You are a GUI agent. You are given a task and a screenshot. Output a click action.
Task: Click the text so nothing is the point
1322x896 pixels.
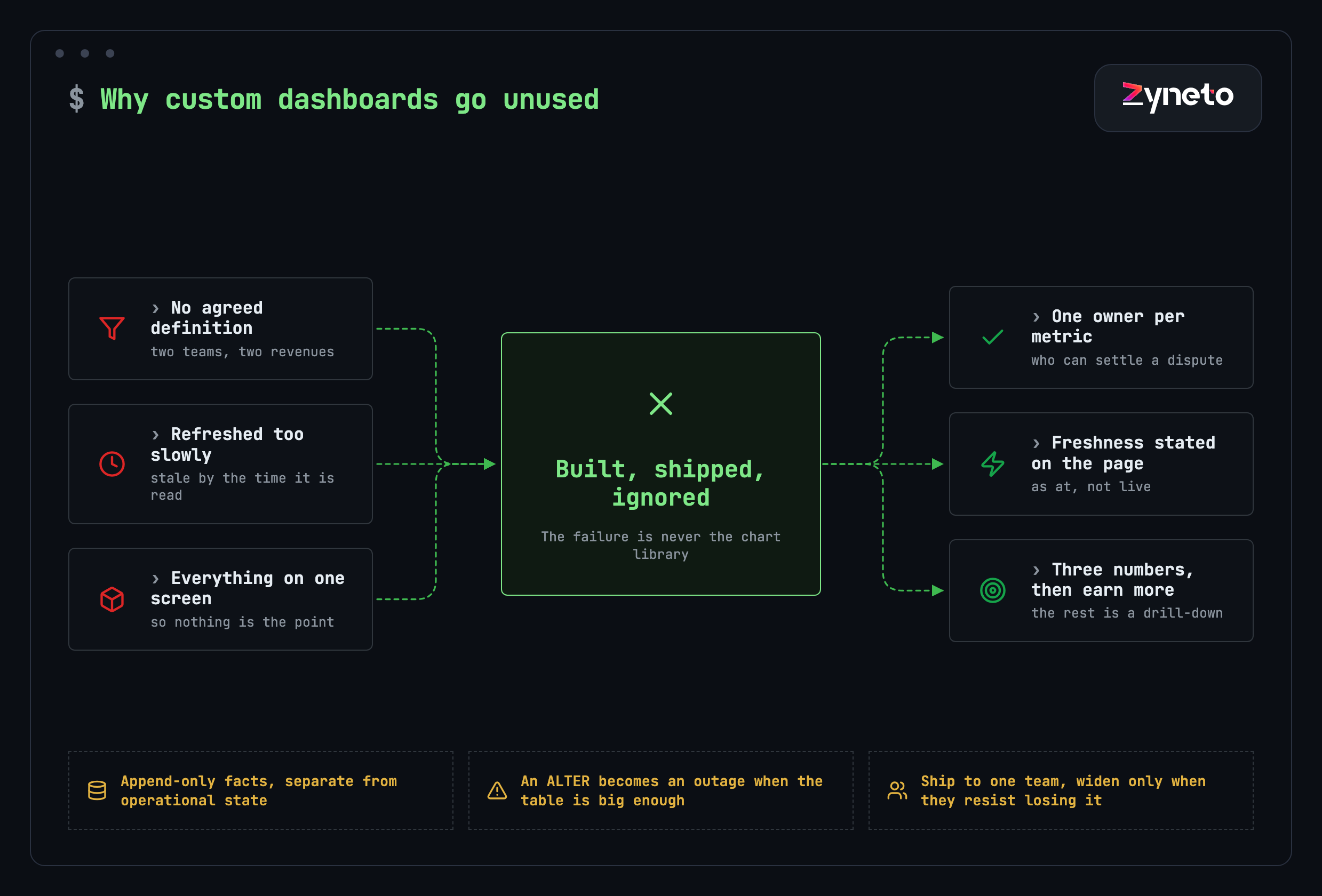pyautogui.click(x=242, y=622)
